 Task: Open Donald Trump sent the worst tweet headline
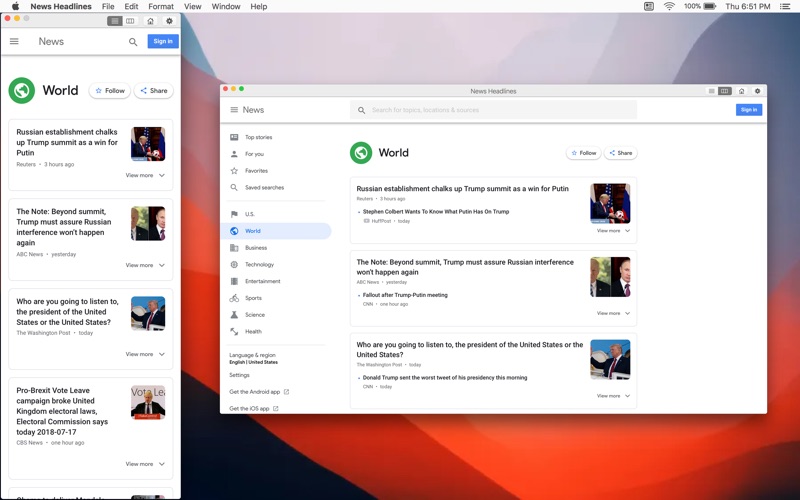point(445,378)
